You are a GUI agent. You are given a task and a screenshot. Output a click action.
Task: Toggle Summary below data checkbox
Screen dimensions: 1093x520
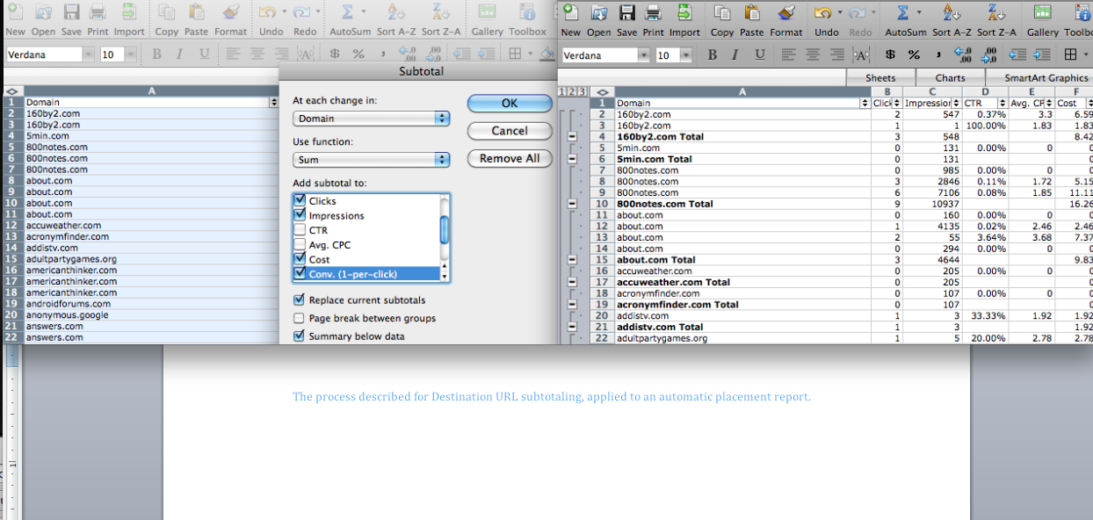click(x=299, y=336)
